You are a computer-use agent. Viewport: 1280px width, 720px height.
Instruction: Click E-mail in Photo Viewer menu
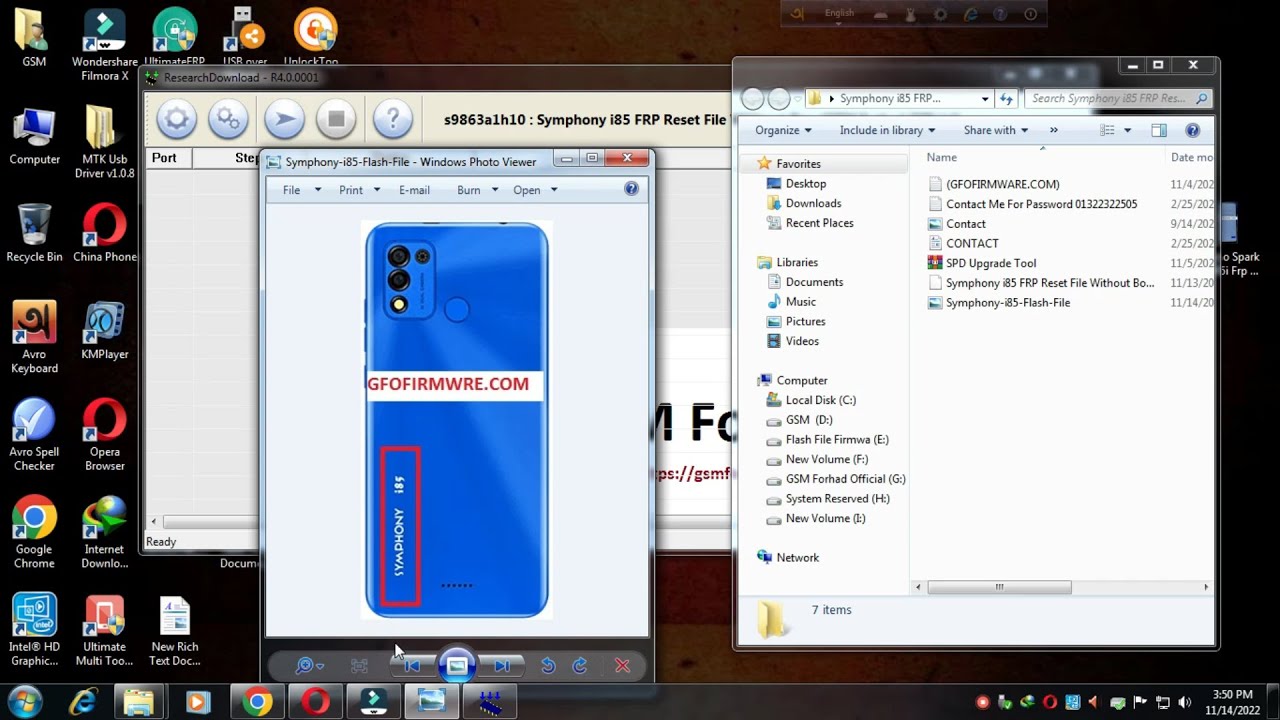click(414, 190)
